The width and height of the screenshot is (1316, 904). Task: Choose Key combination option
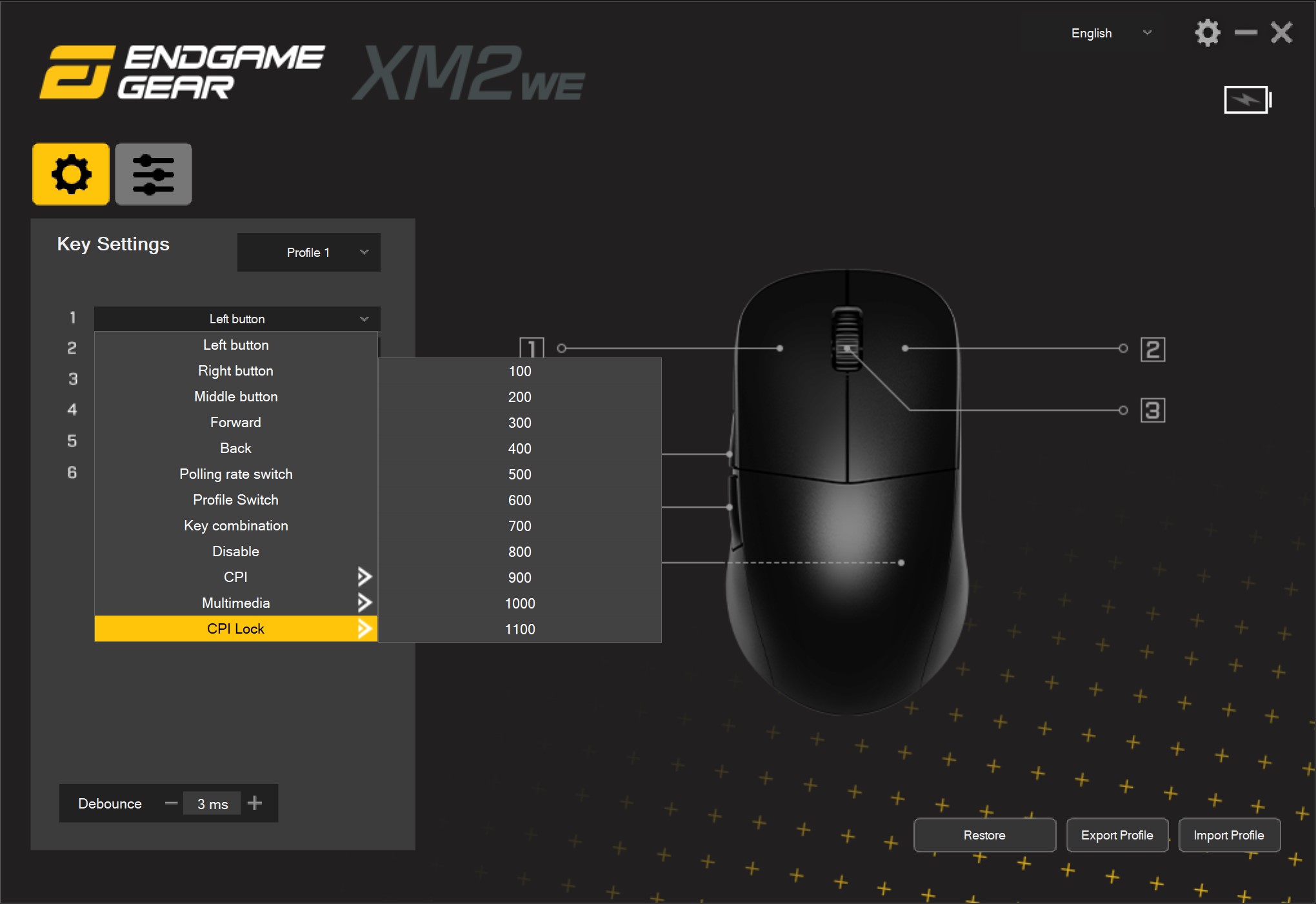[236, 526]
